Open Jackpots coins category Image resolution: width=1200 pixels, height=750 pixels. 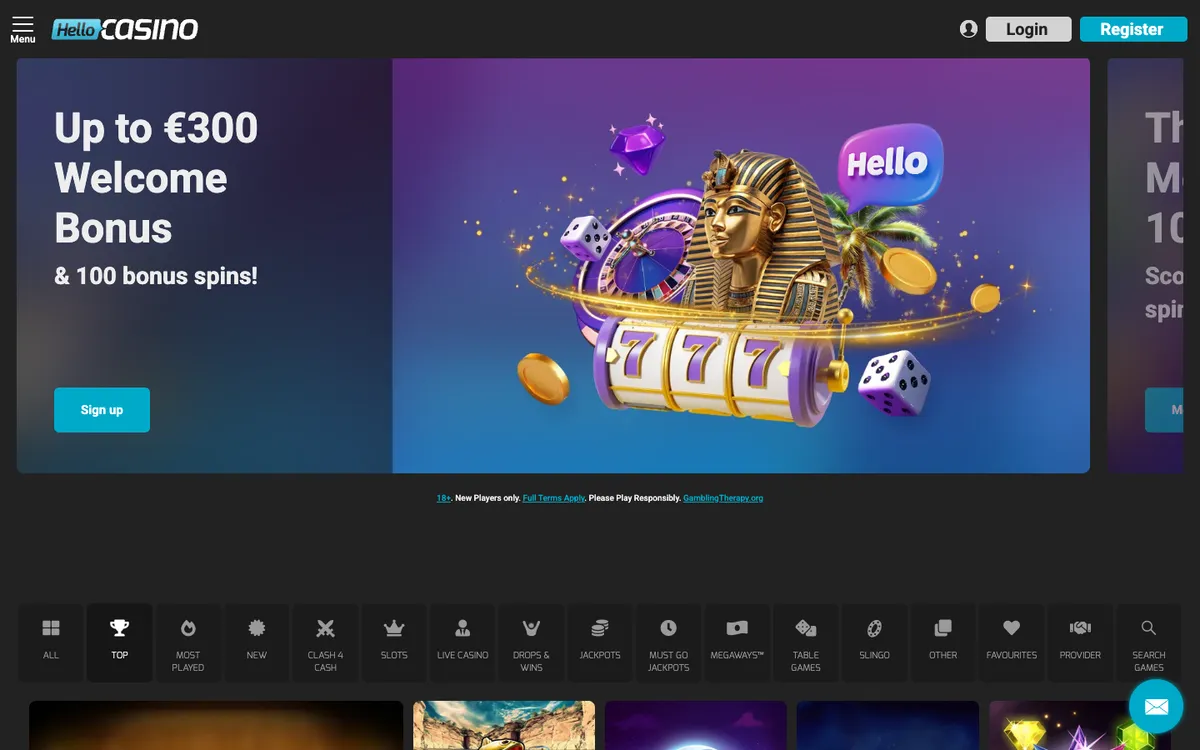click(600, 642)
